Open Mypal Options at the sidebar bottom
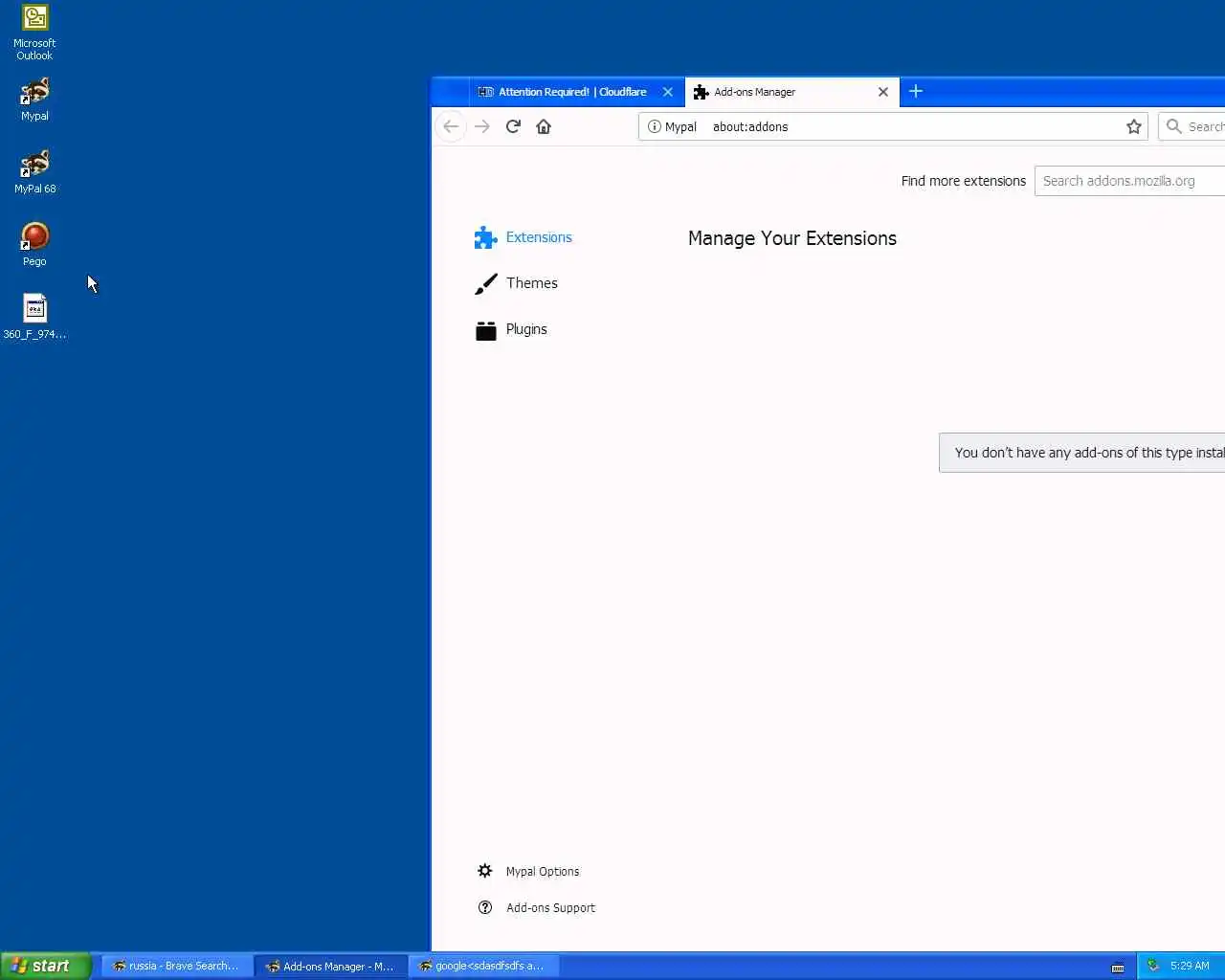 click(x=528, y=871)
